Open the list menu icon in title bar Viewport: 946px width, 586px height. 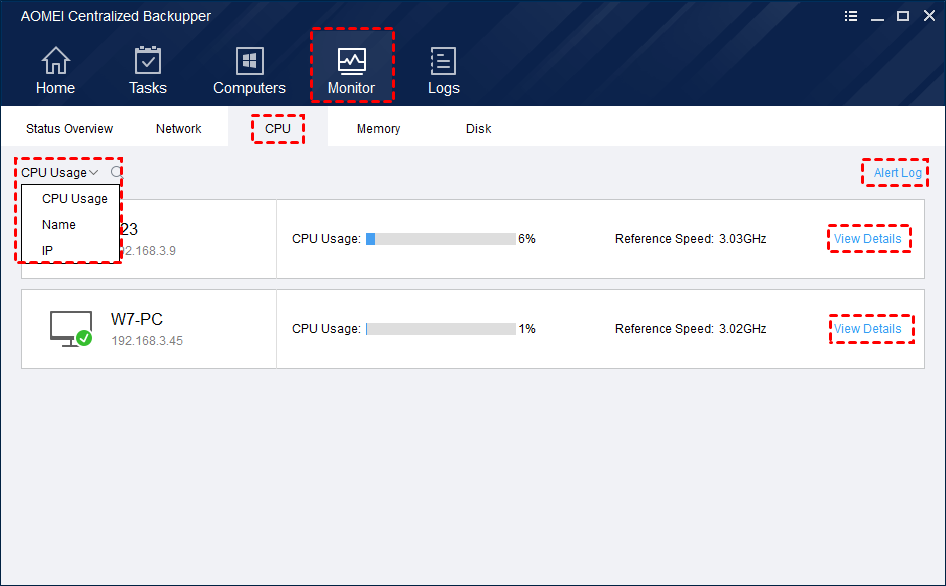point(851,16)
